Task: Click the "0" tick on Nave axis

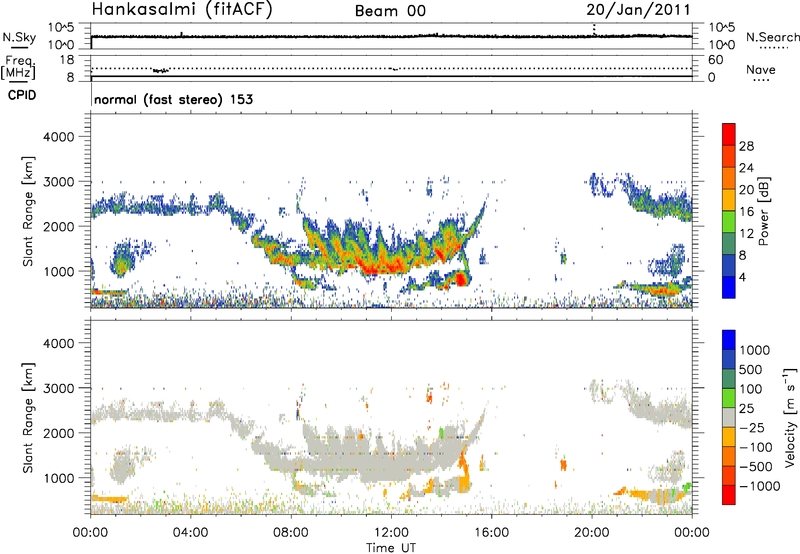Action: pos(711,78)
